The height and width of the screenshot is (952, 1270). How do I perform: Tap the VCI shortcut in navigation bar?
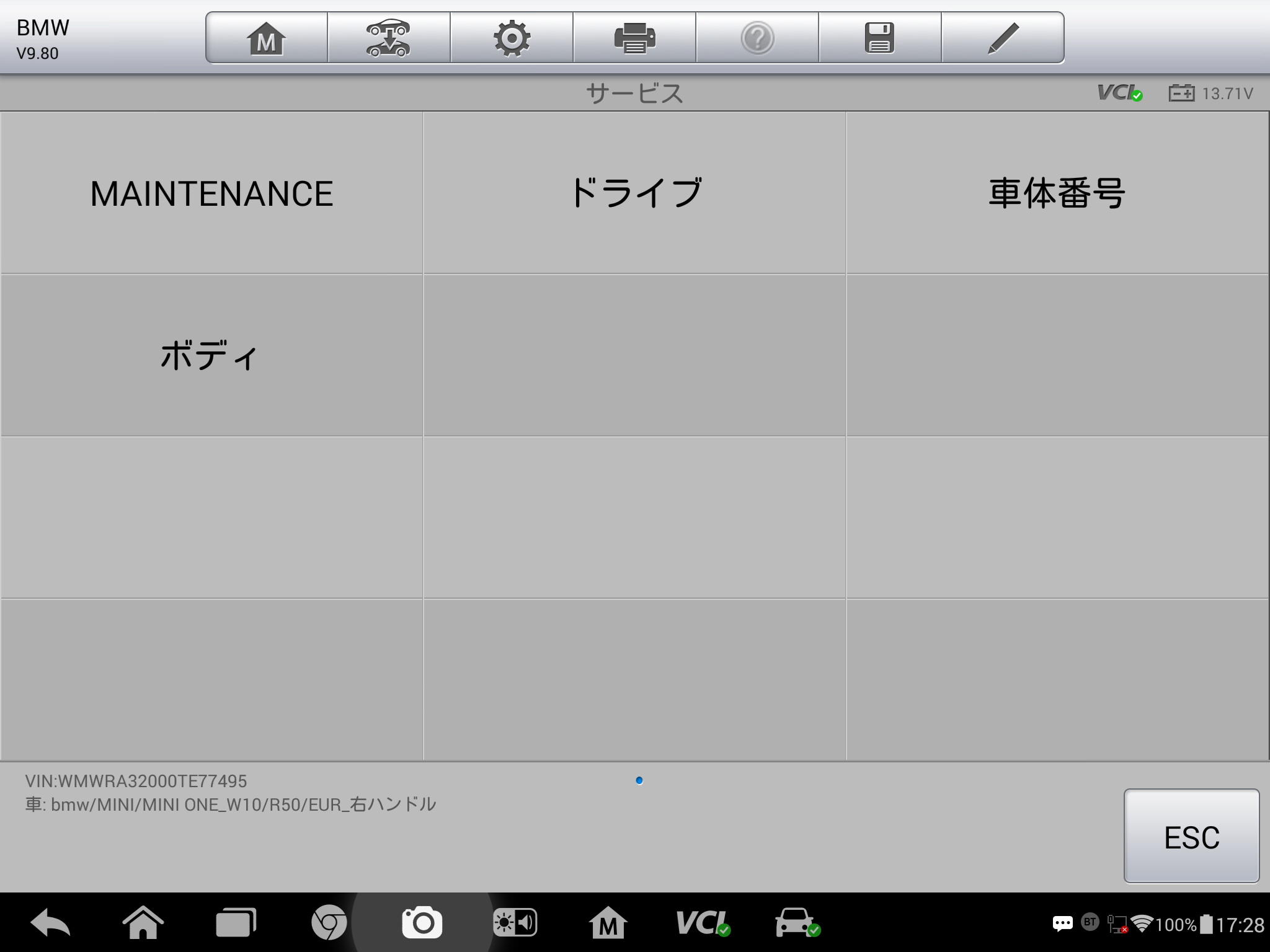(703, 923)
